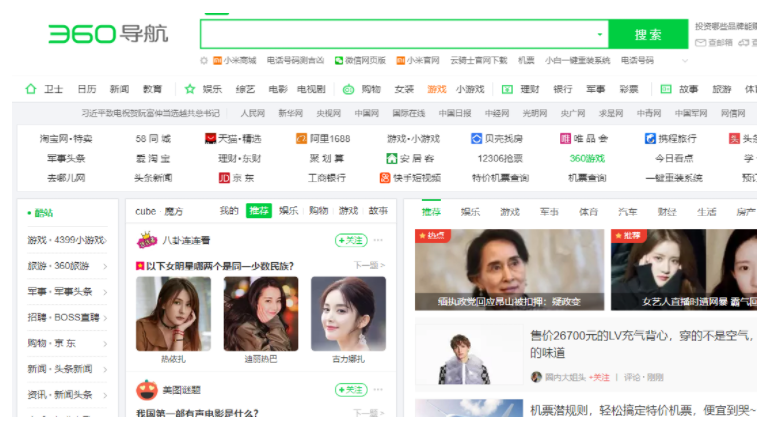Open the green 360游戏 link

click(587, 158)
